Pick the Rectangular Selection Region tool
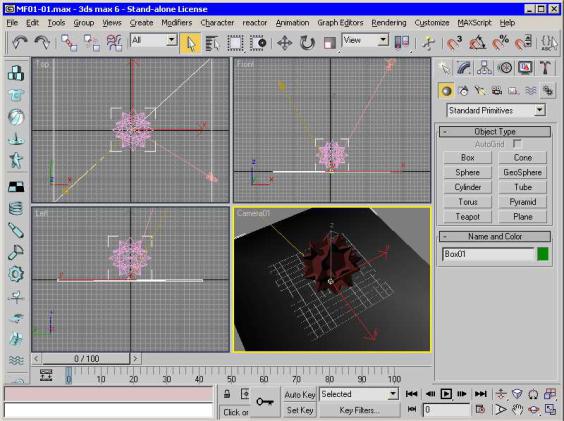 pyautogui.click(x=235, y=44)
